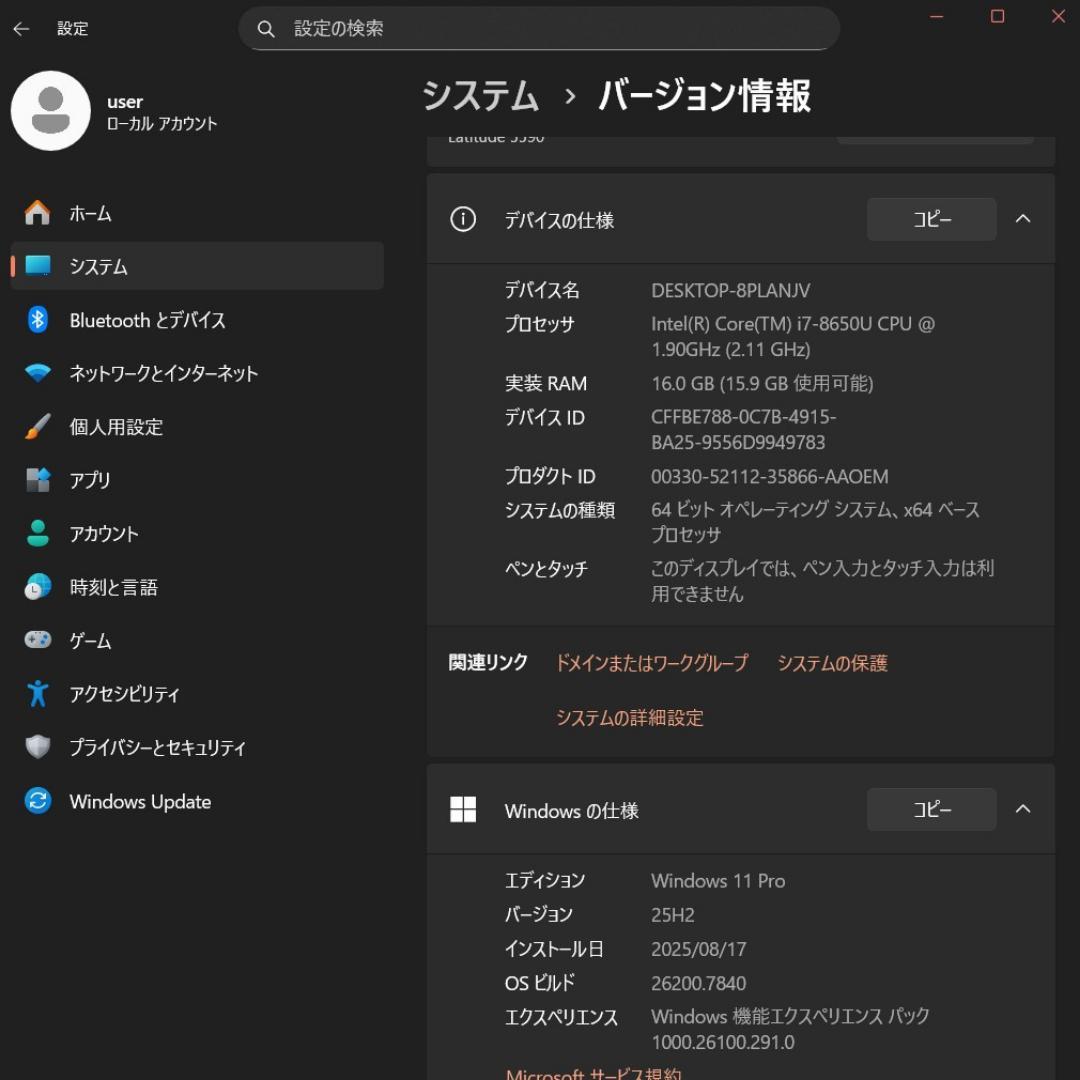Click processor value Intel Core i7-8650U
Screen dimensions: 1080x1080
click(x=793, y=336)
